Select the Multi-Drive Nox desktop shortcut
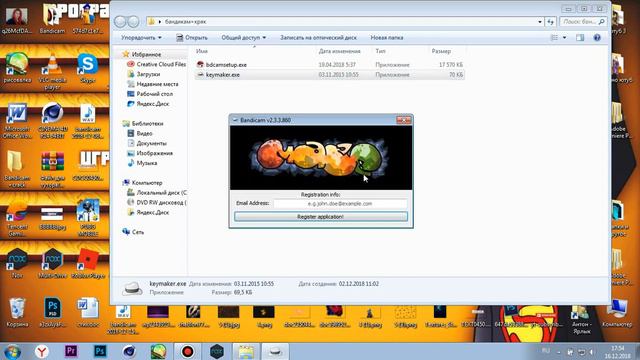This screenshot has height=360, width=640. point(52,263)
